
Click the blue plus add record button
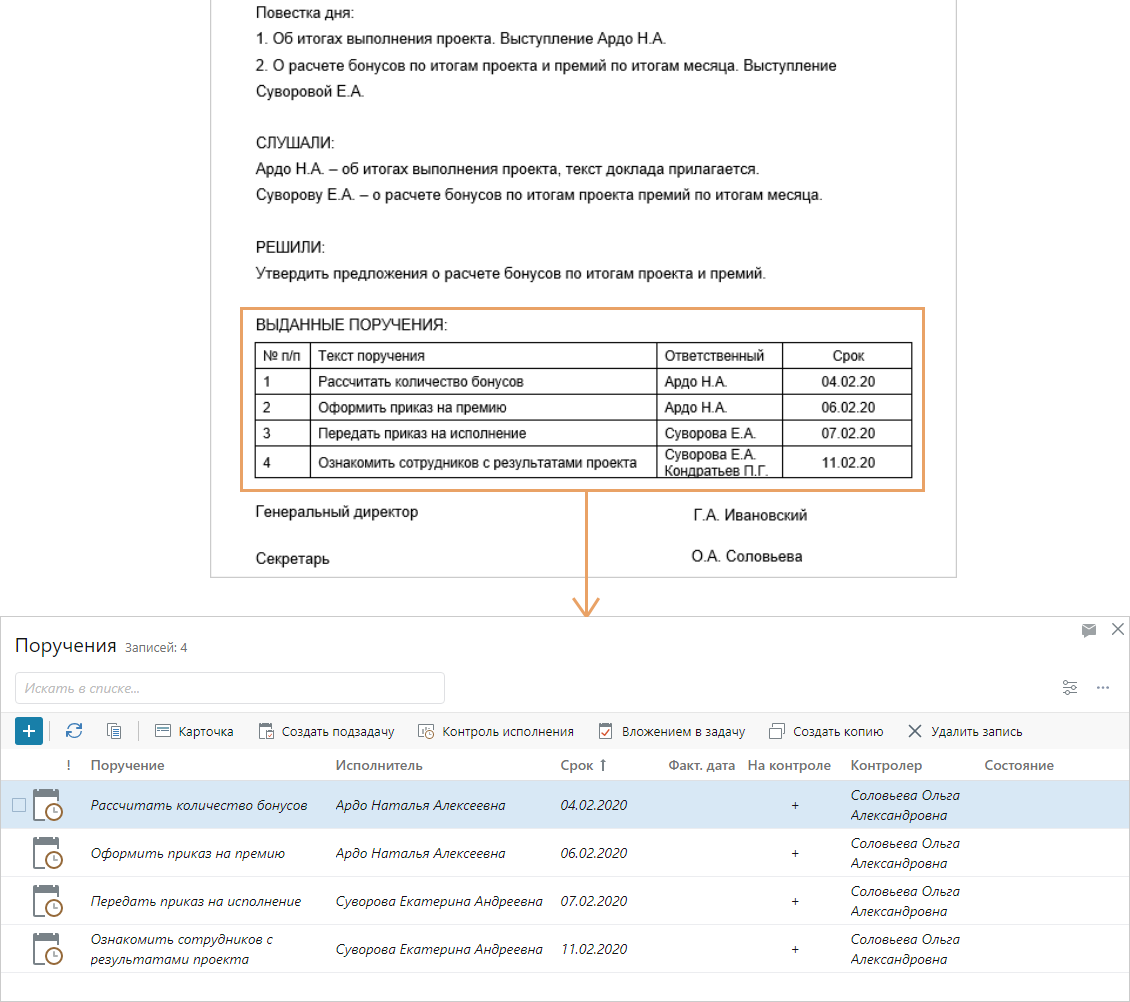(29, 731)
